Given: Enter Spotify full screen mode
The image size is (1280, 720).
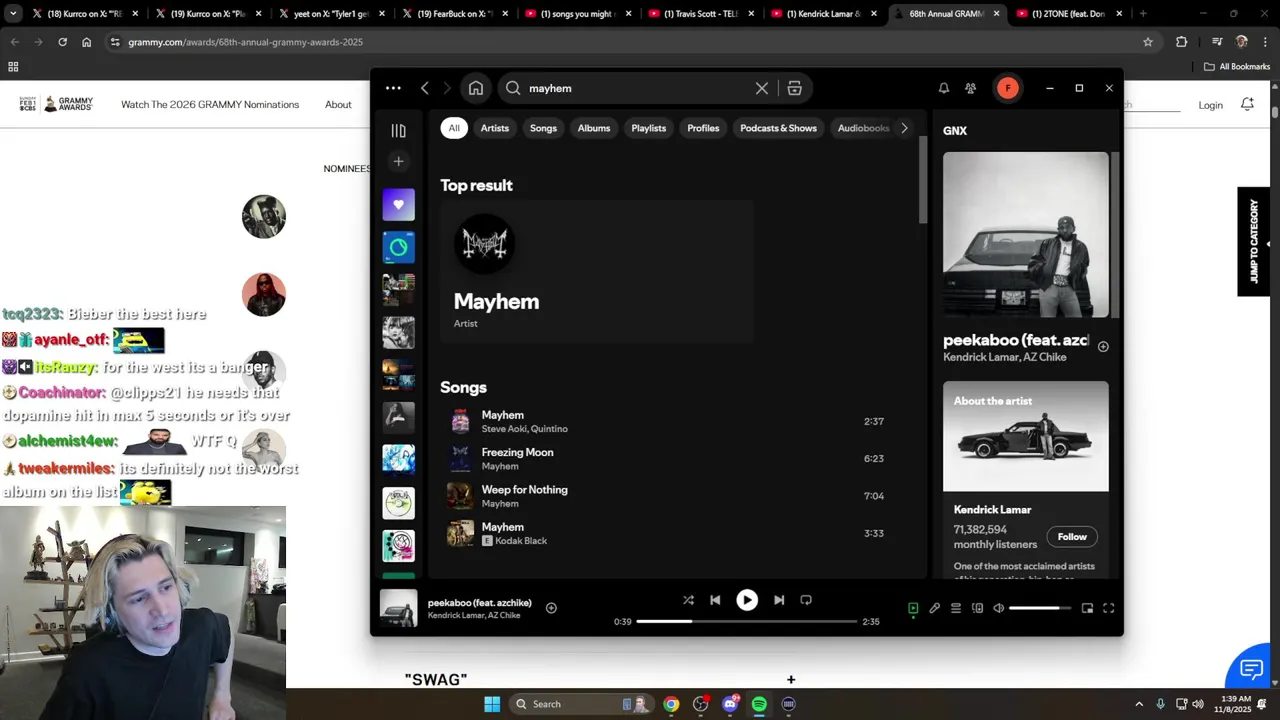Looking at the screenshot, I should [x=1108, y=608].
